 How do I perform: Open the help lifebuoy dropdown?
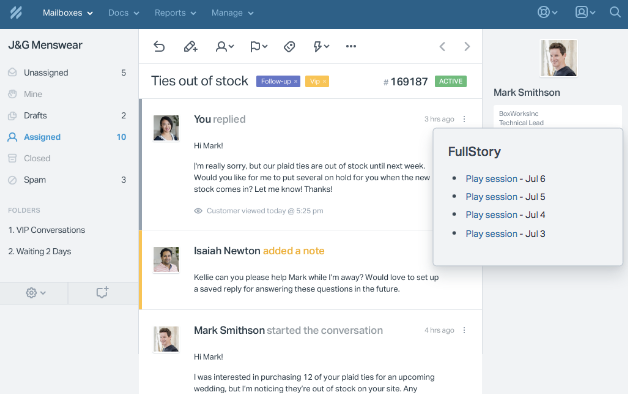click(x=547, y=12)
